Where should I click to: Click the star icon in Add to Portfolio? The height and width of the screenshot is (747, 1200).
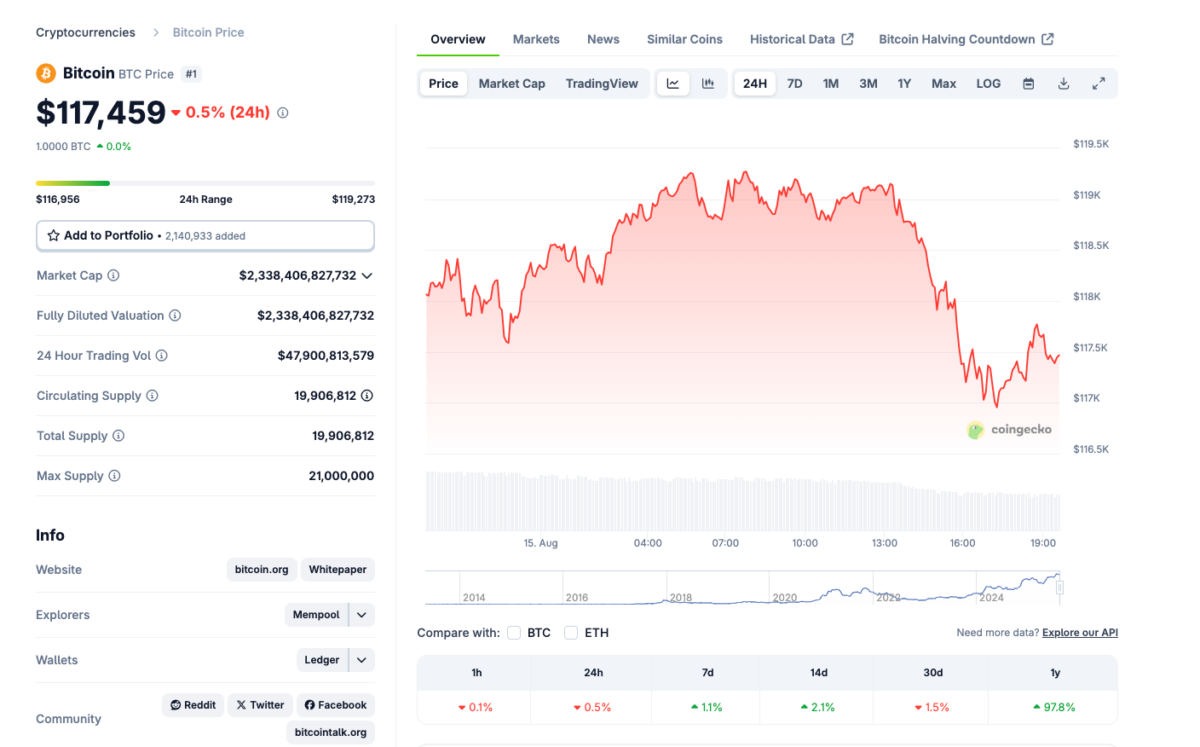pos(54,236)
